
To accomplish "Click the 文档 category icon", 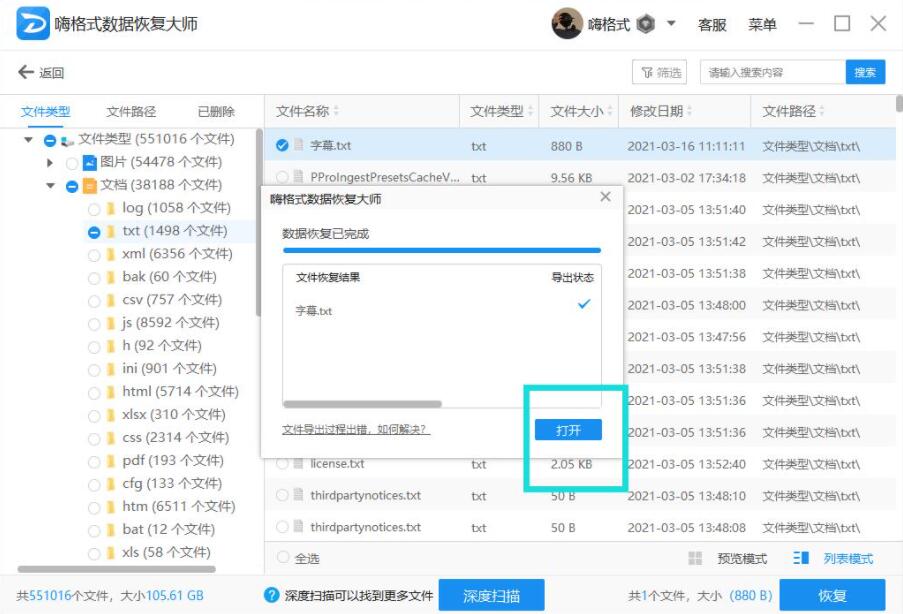I will [x=89, y=186].
